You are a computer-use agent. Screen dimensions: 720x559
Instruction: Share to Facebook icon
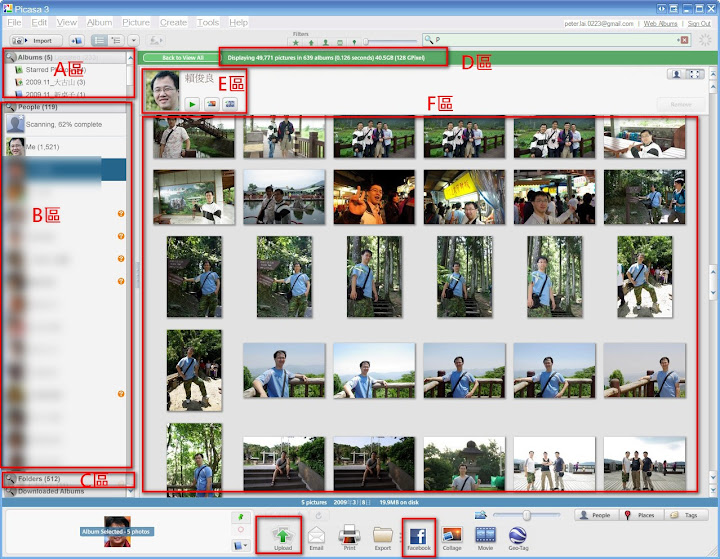pos(418,537)
